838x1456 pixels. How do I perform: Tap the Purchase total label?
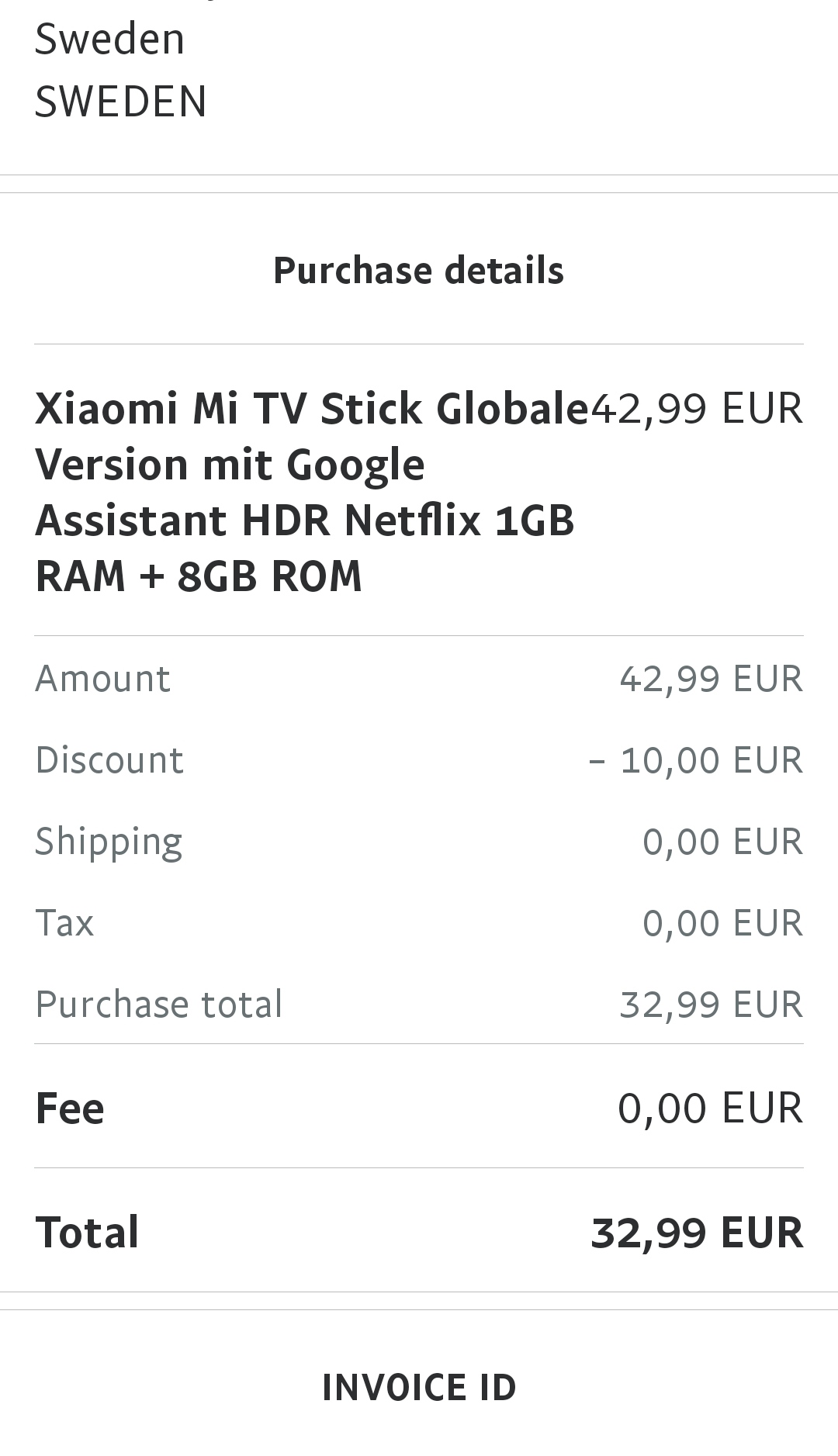(x=159, y=1005)
